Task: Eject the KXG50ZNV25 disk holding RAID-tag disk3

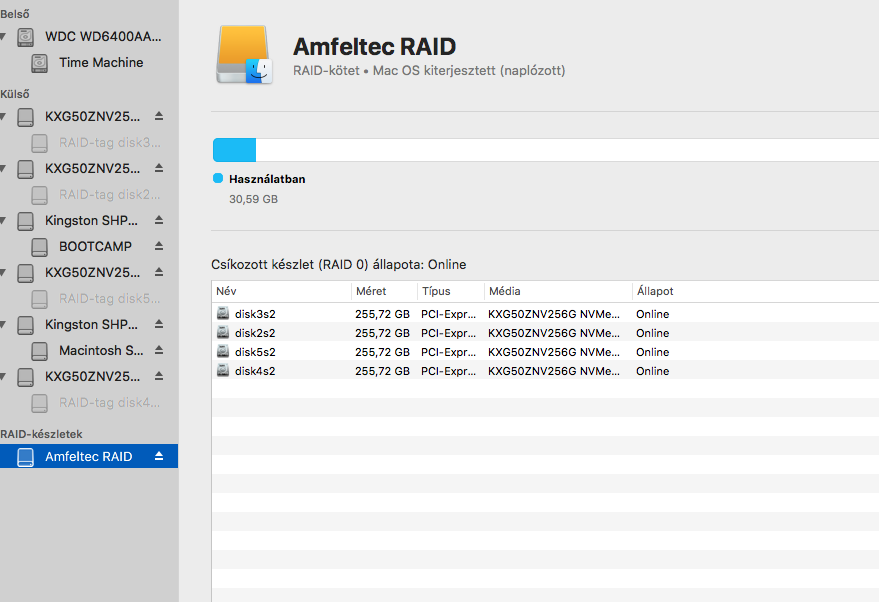Action: (x=159, y=116)
